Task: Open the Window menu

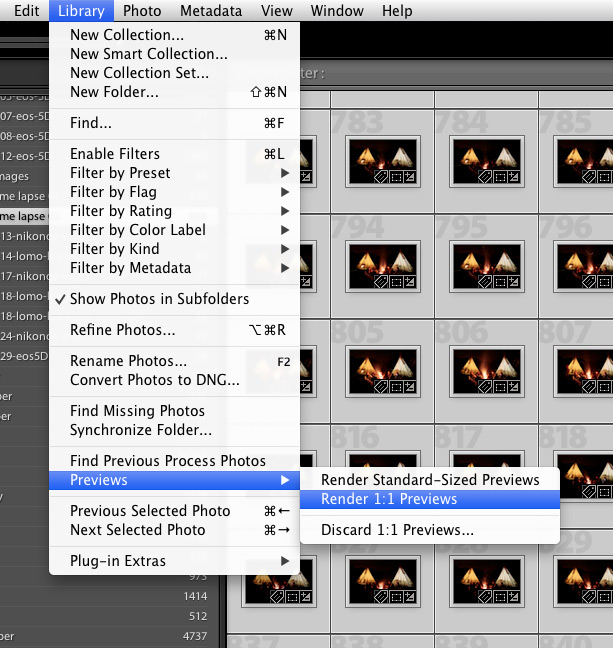Action: pos(337,11)
